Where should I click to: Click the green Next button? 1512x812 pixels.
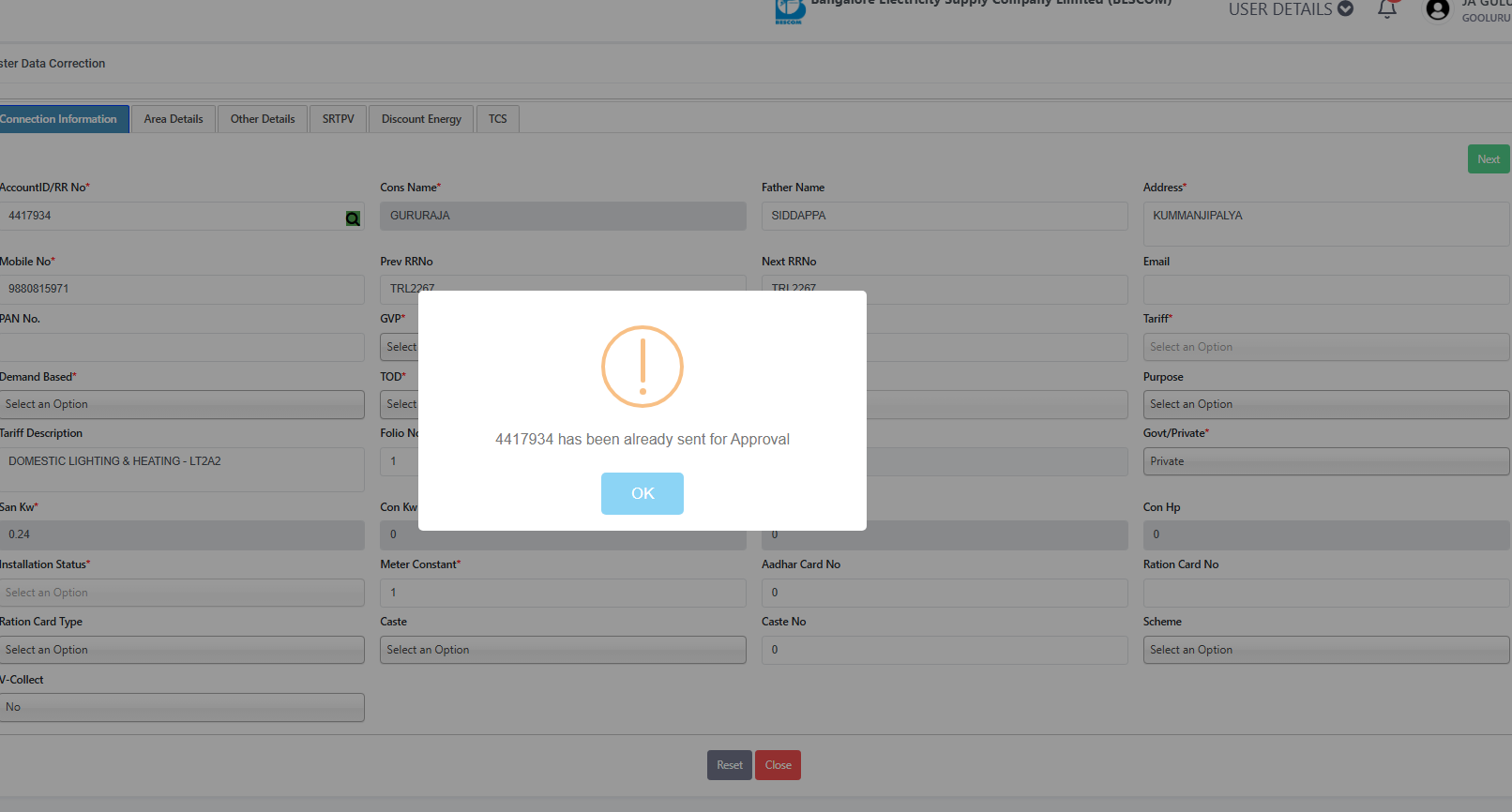(x=1489, y=159)
